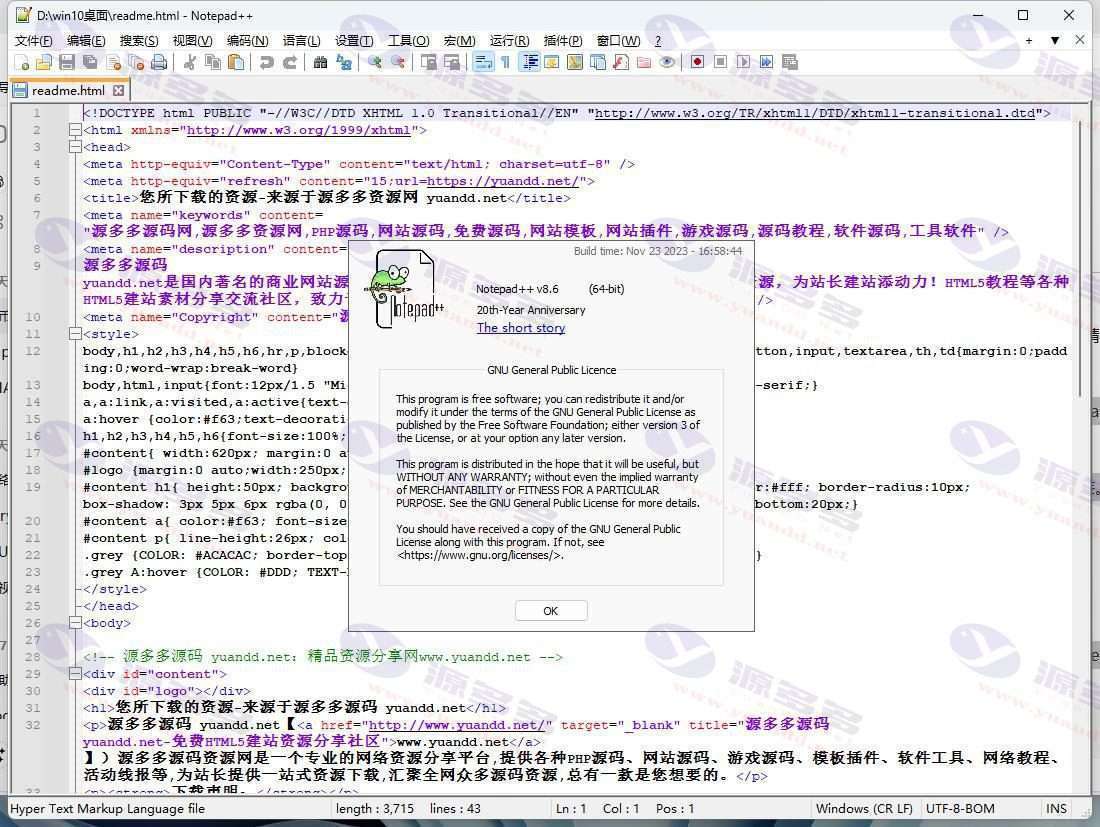The width and height of the screenshot is (1100, 827).
Task: Open the ? help menu
Action: click(657, 41)
